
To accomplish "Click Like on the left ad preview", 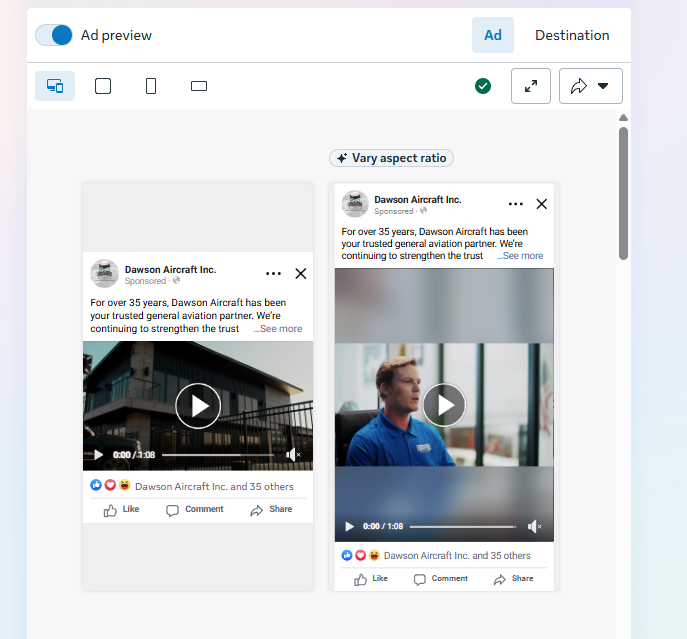I will pyautogui.click(x=121, y=510).
